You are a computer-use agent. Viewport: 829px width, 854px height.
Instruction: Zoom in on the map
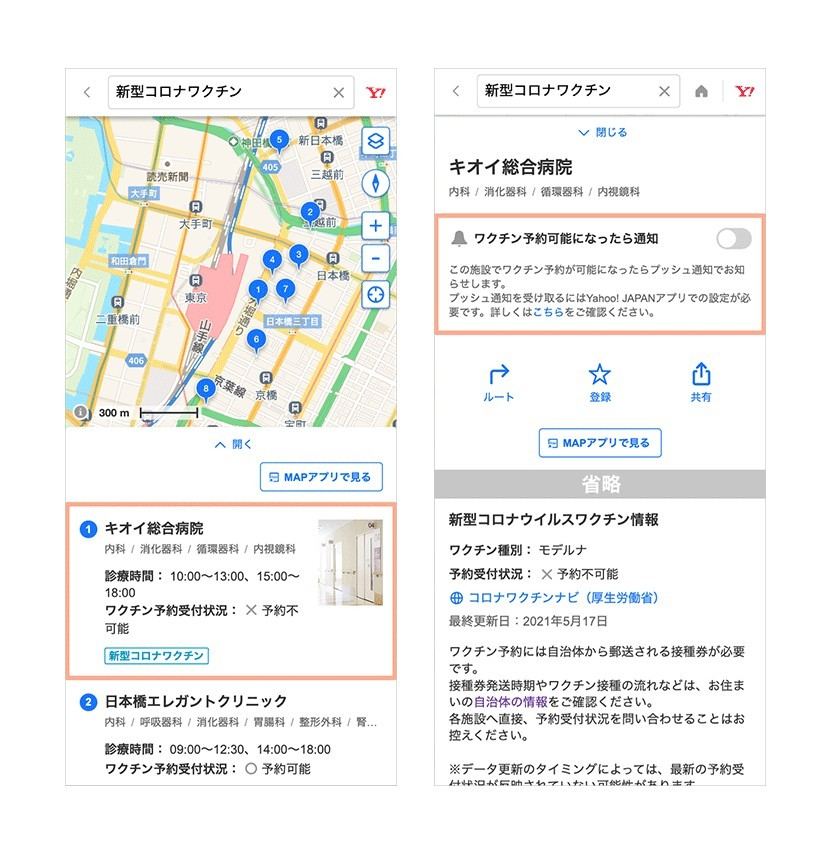(x=376, y=225)
